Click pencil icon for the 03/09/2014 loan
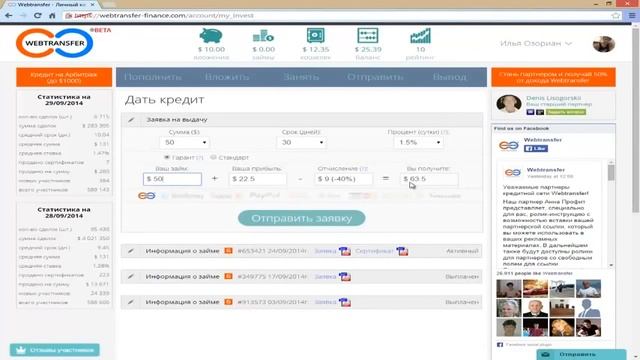 (131, 302)
